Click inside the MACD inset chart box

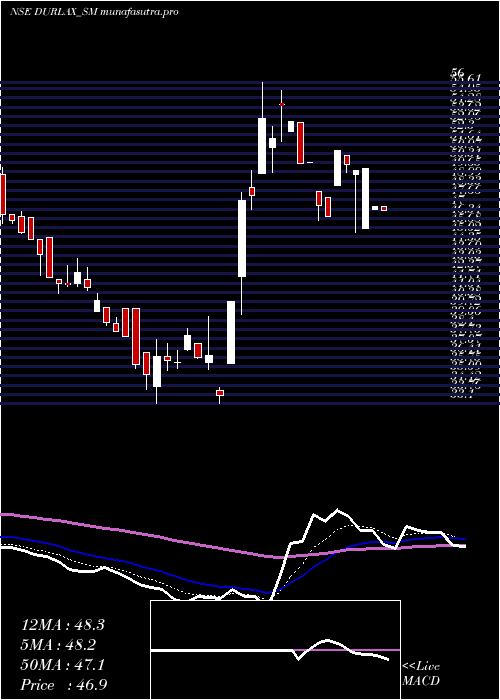pyautogui.click(x=275, y=650)
